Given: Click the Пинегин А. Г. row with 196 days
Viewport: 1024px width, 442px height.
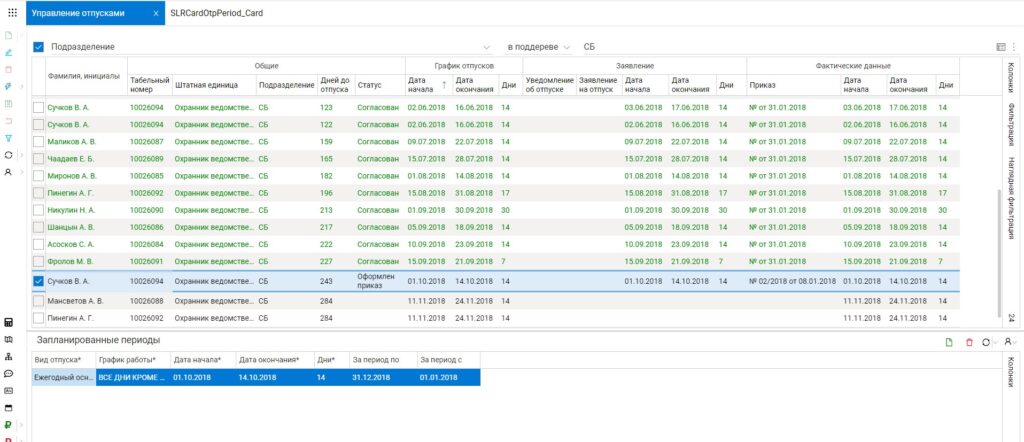Looking at the screenshot, I should [496, 193].
